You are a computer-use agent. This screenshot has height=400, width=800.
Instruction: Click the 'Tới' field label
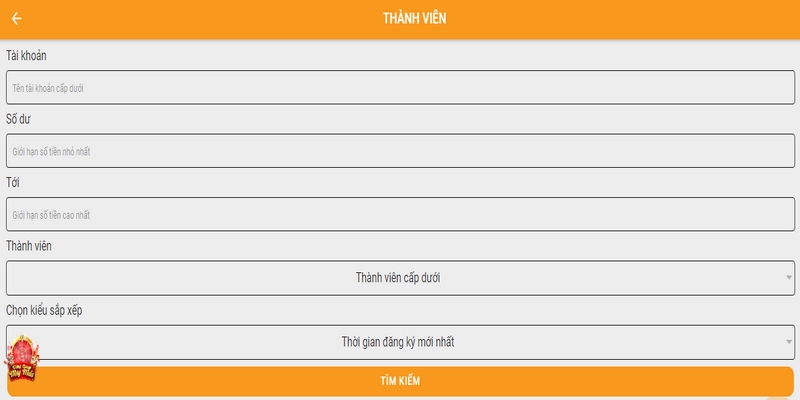click(x=13, y=183)
